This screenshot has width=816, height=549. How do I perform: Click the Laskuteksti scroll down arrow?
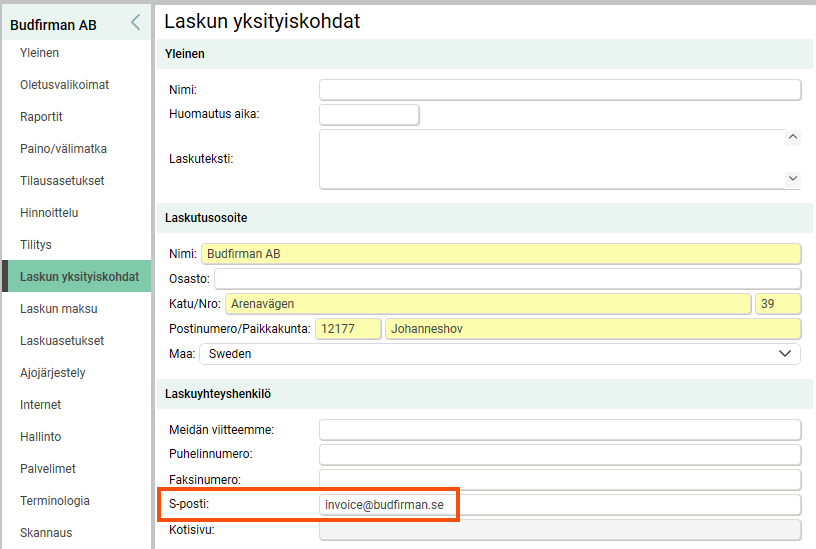pyautogui.click(x=793, y=178)
